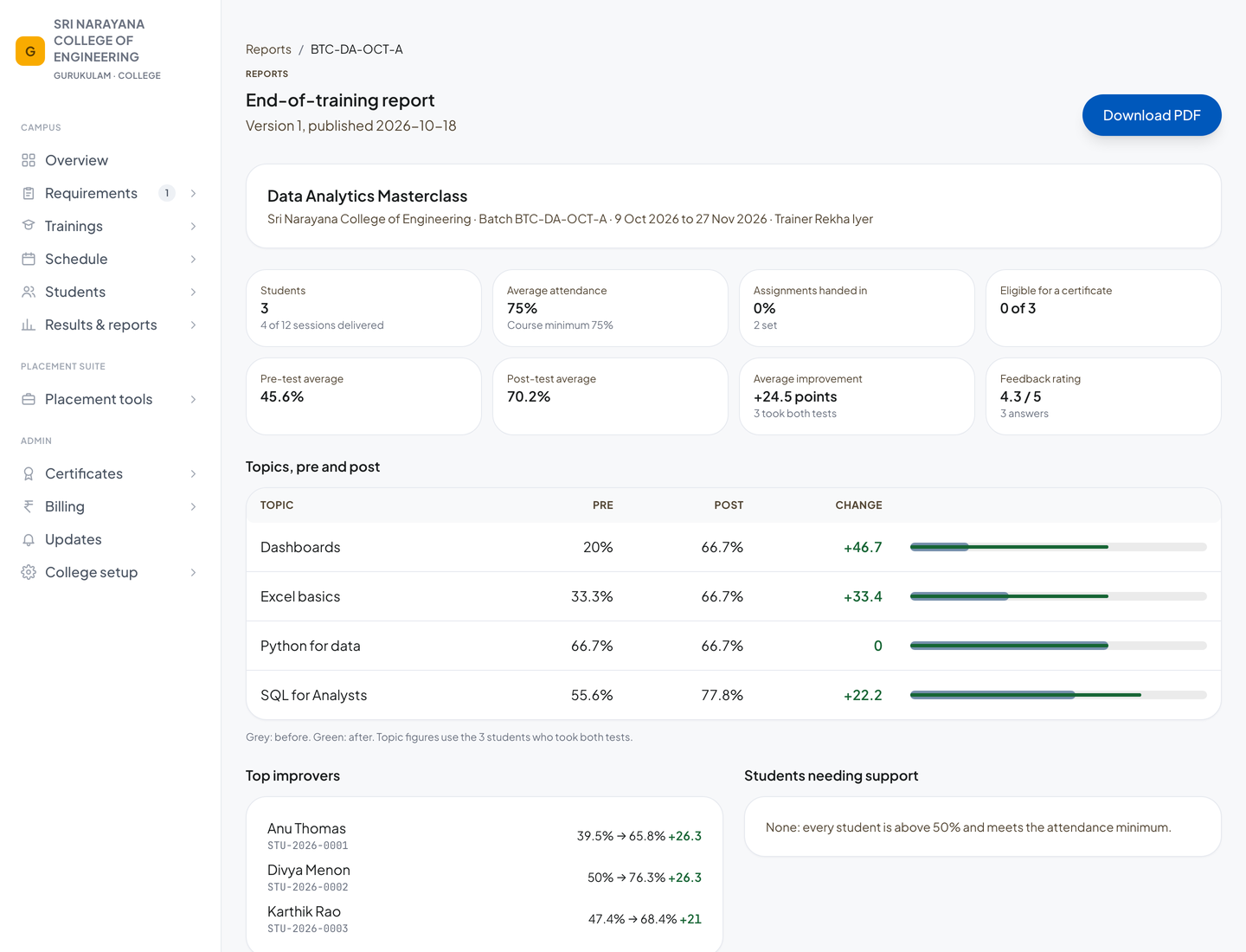Click the Students people icon
The image size is (1246, 952).
point(29,292)
